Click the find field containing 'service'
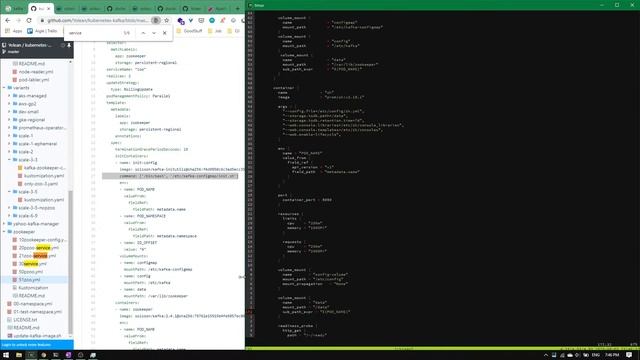 point(94,33)
